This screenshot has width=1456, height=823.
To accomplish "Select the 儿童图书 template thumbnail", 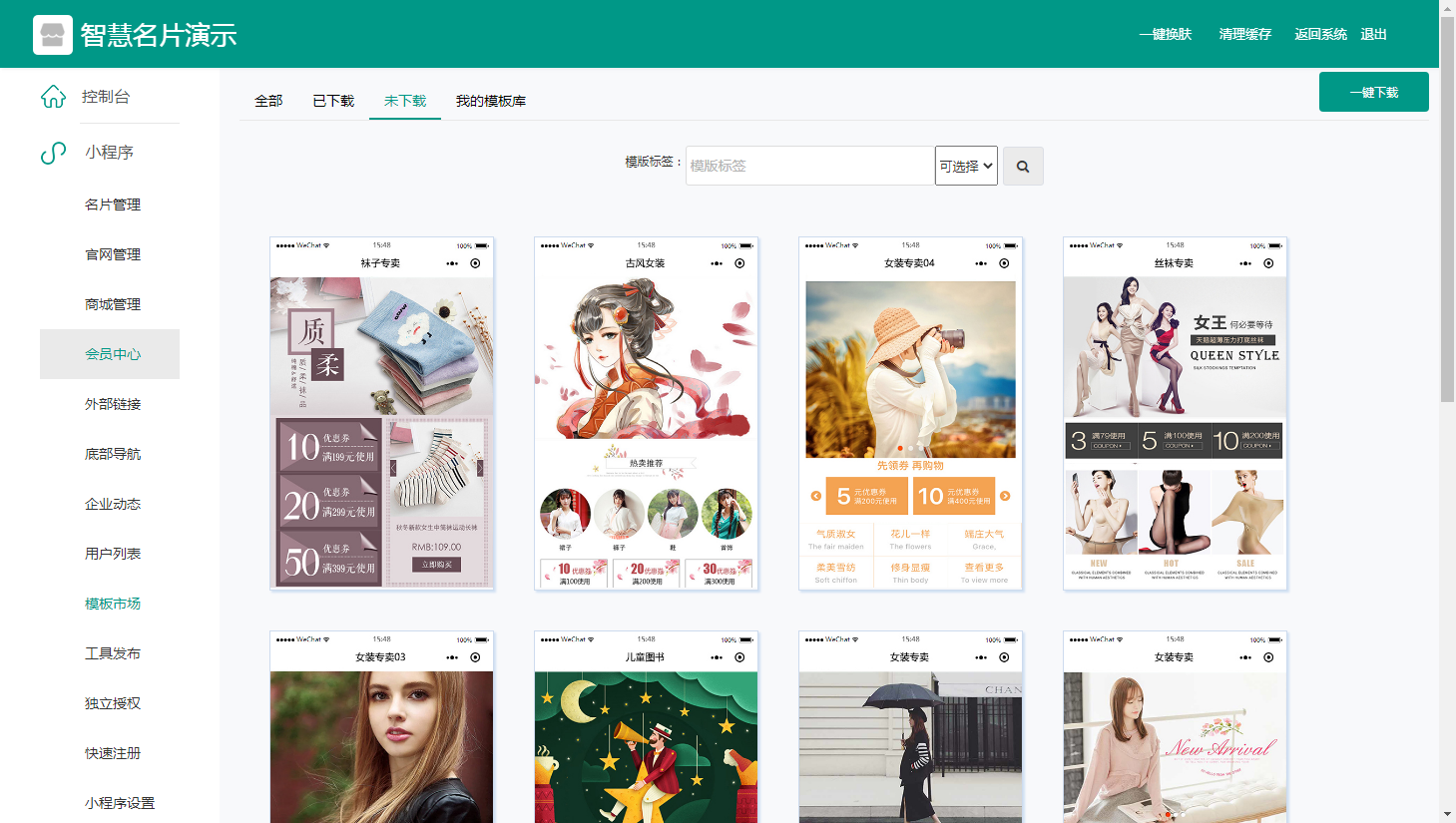I will click(647, 727).
